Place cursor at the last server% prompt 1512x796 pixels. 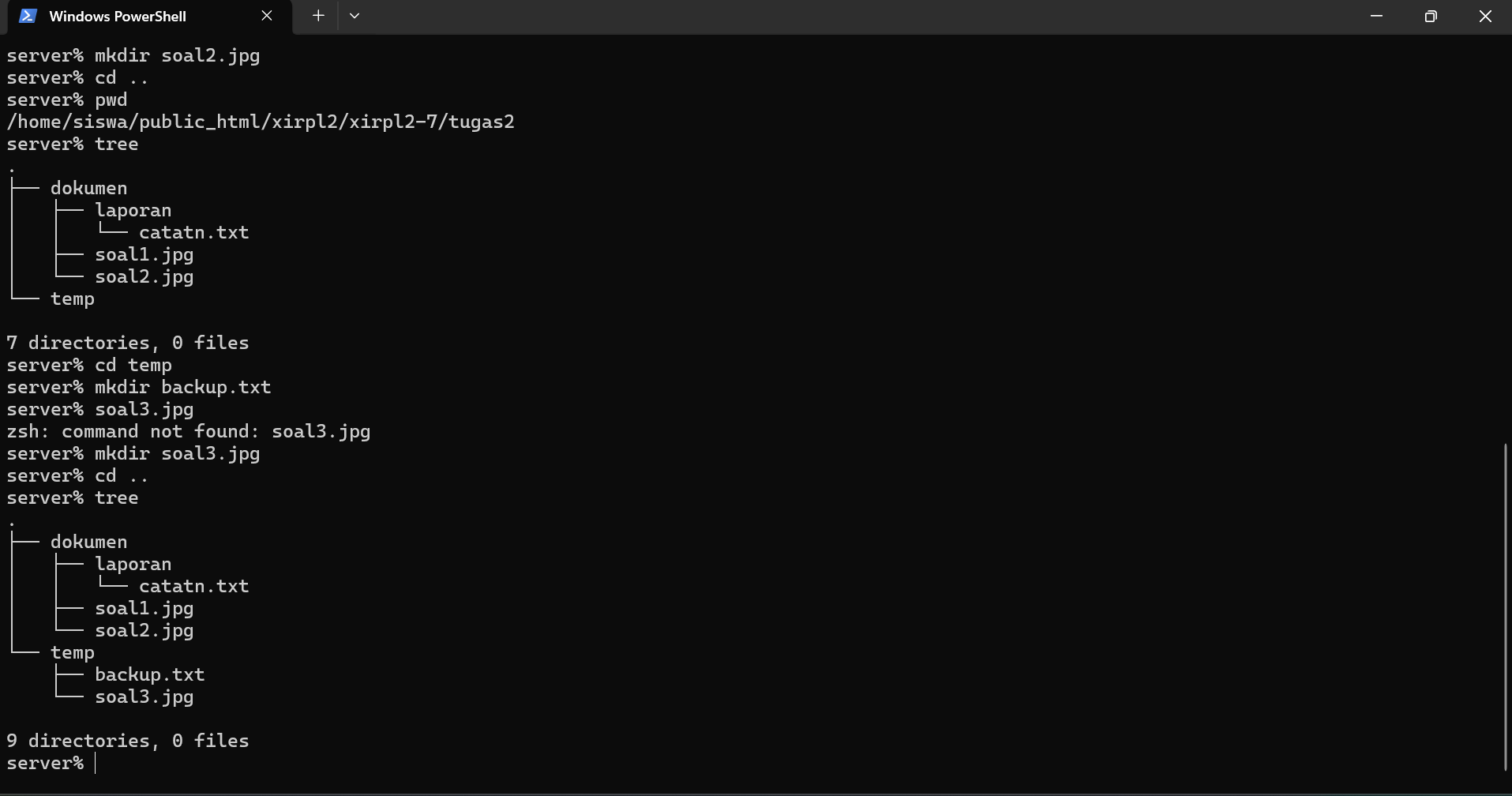(95, 763)
